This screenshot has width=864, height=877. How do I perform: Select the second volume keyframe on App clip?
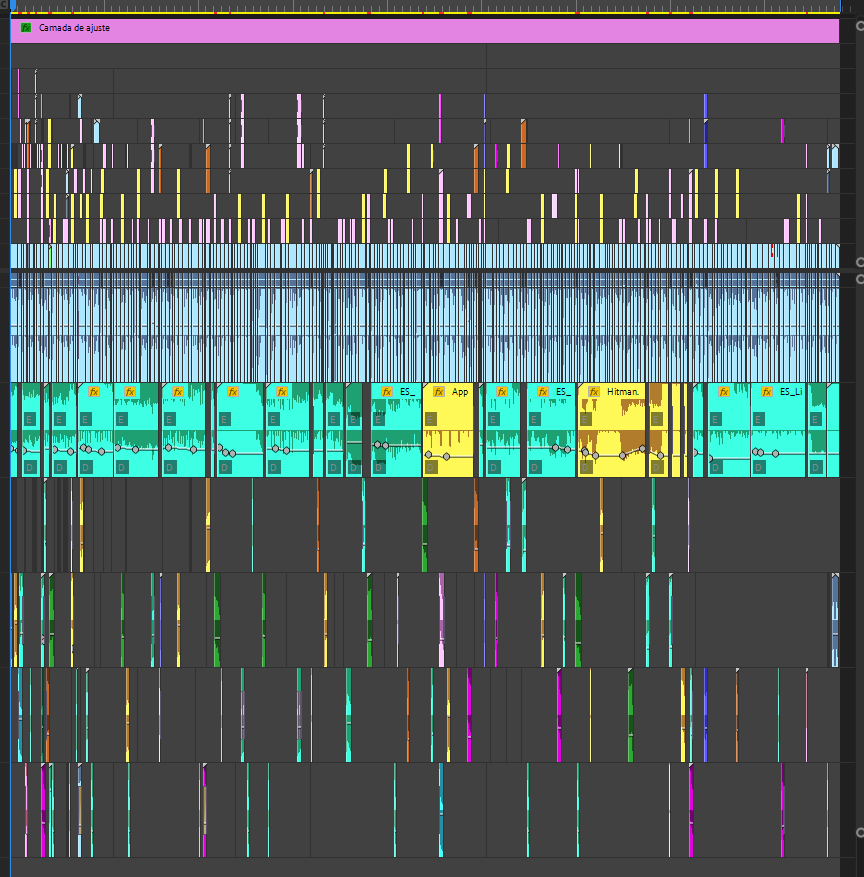(446, 457)
